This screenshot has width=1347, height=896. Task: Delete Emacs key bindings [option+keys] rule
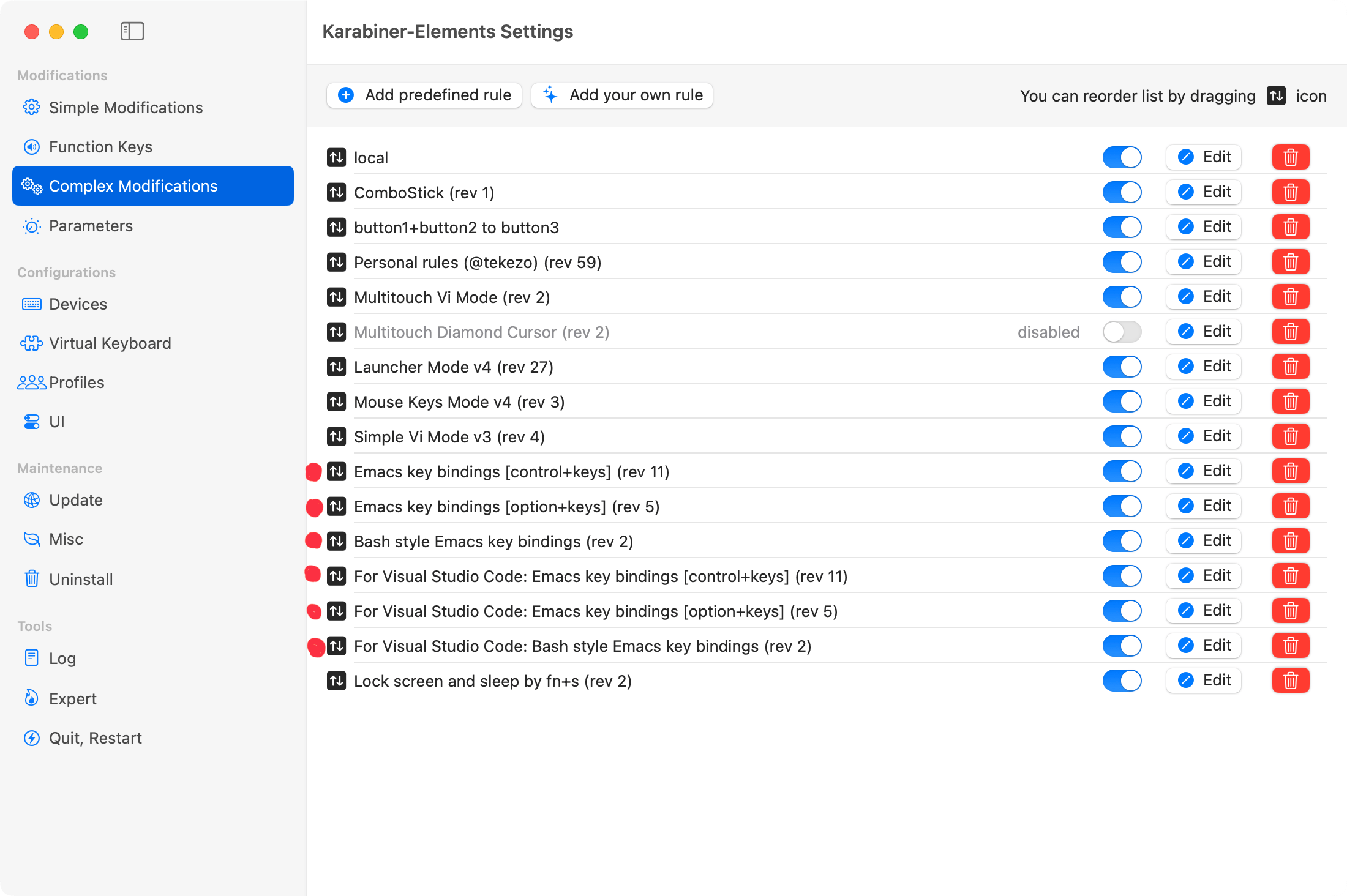(1291, 506)
